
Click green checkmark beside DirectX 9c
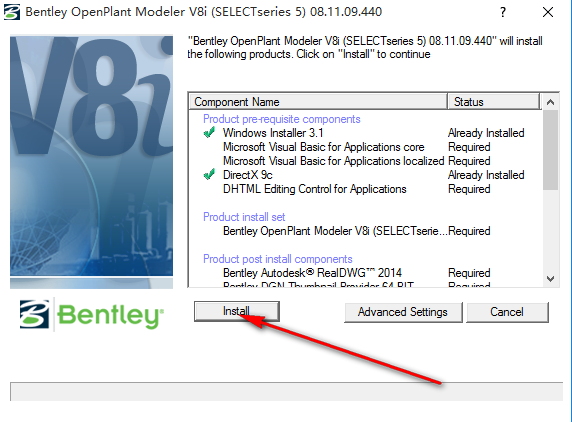tap(209, 175)
